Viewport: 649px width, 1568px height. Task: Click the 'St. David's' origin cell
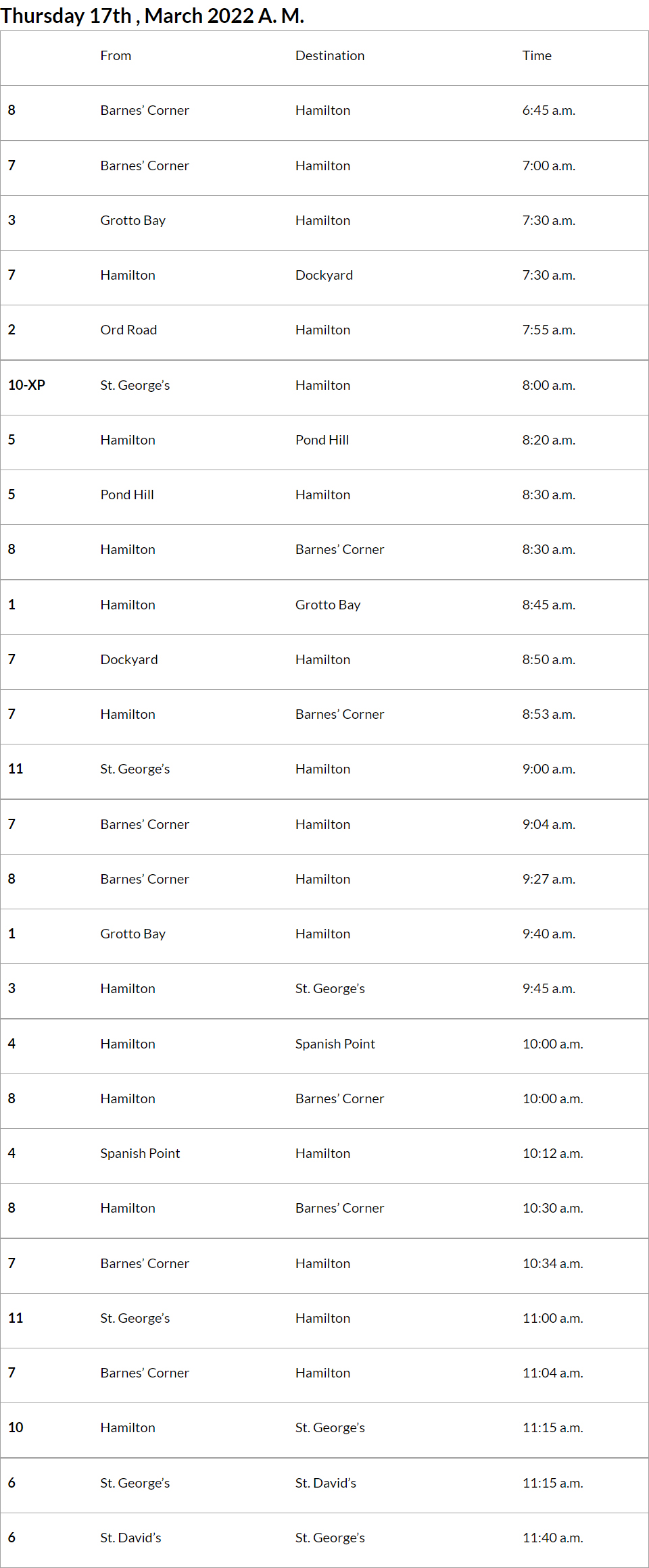click(130, 1538)
